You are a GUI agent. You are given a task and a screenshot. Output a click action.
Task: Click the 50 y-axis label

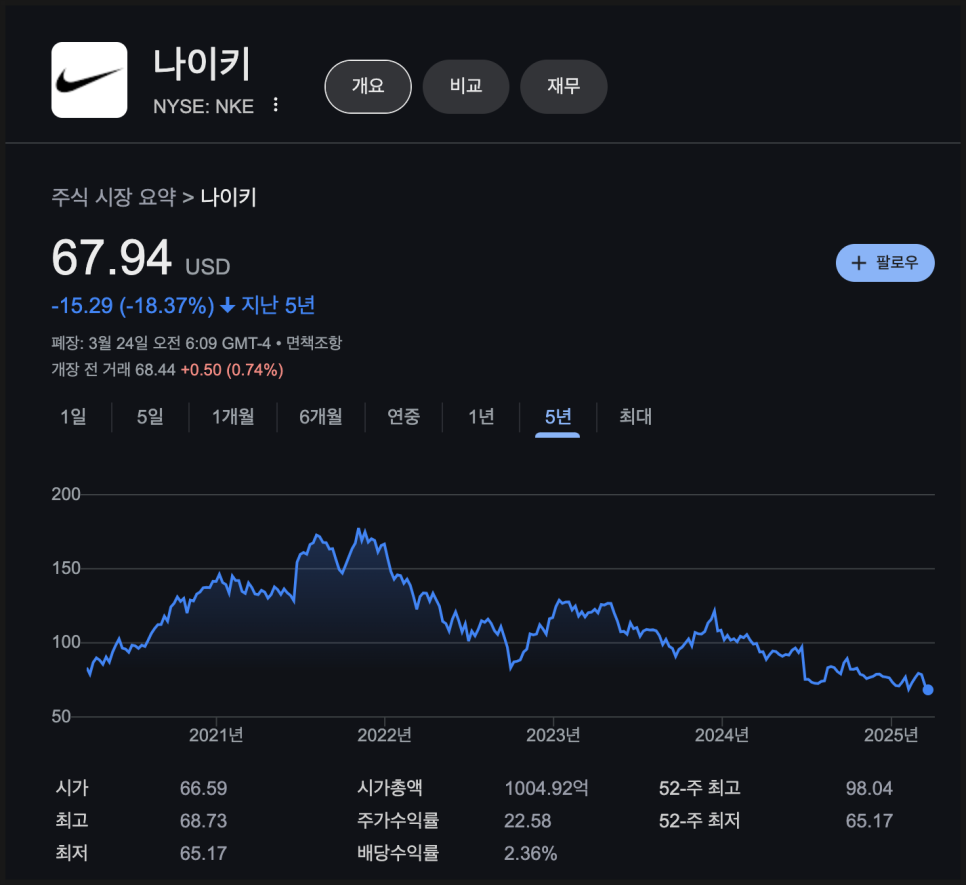click(61, 716)
